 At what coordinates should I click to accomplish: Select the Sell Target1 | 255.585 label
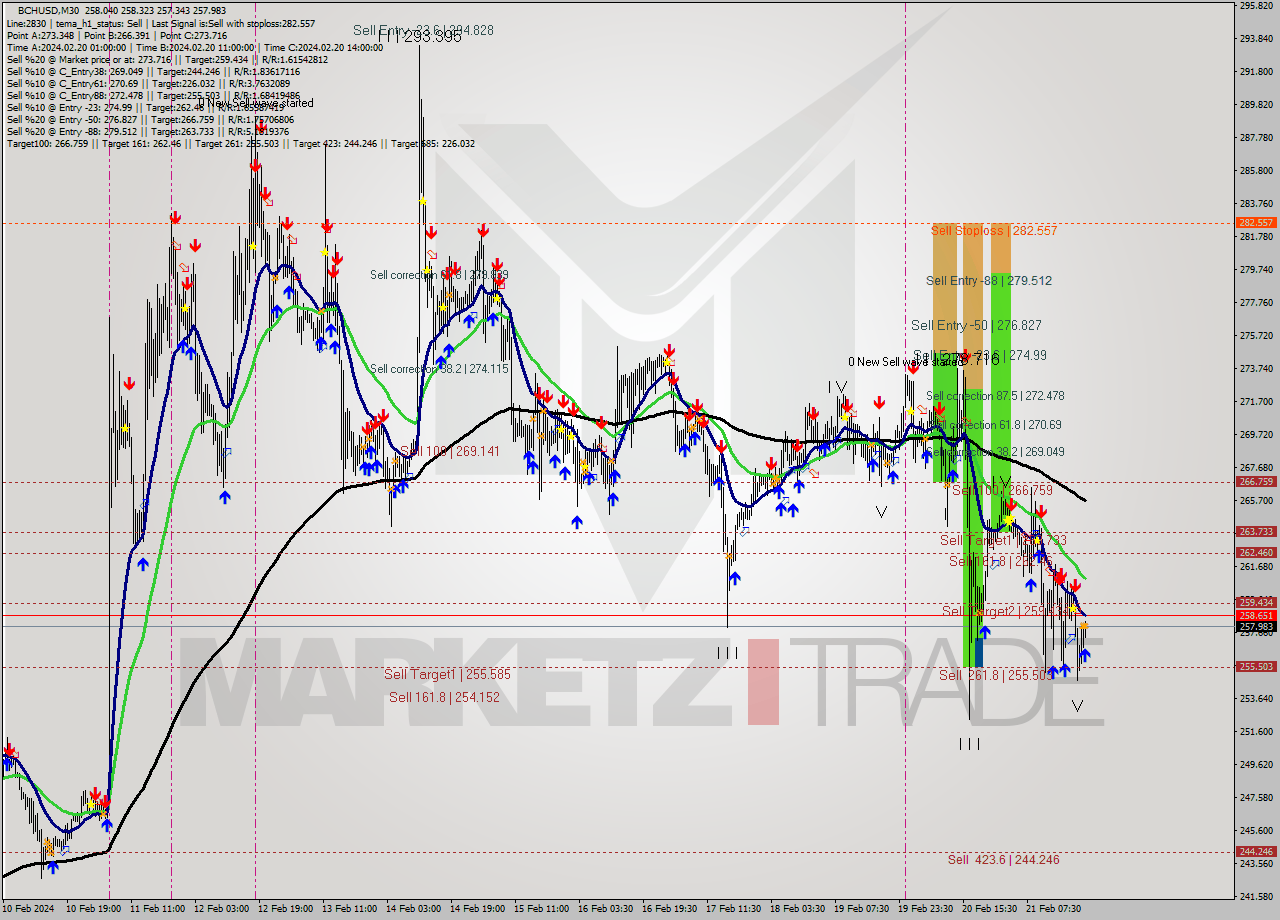pos(447,675)
